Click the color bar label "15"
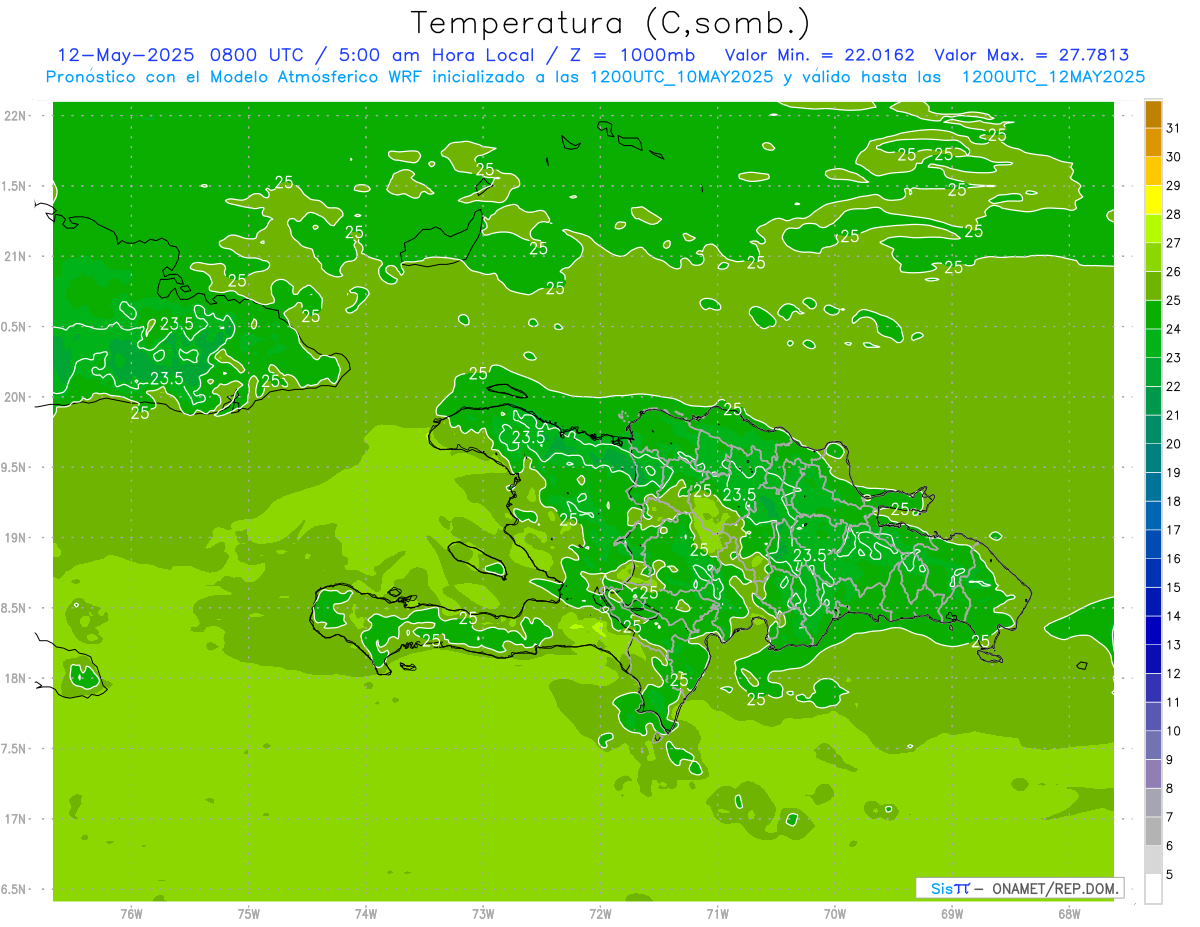1200x927 pixels. click(x=1174, y=588)
